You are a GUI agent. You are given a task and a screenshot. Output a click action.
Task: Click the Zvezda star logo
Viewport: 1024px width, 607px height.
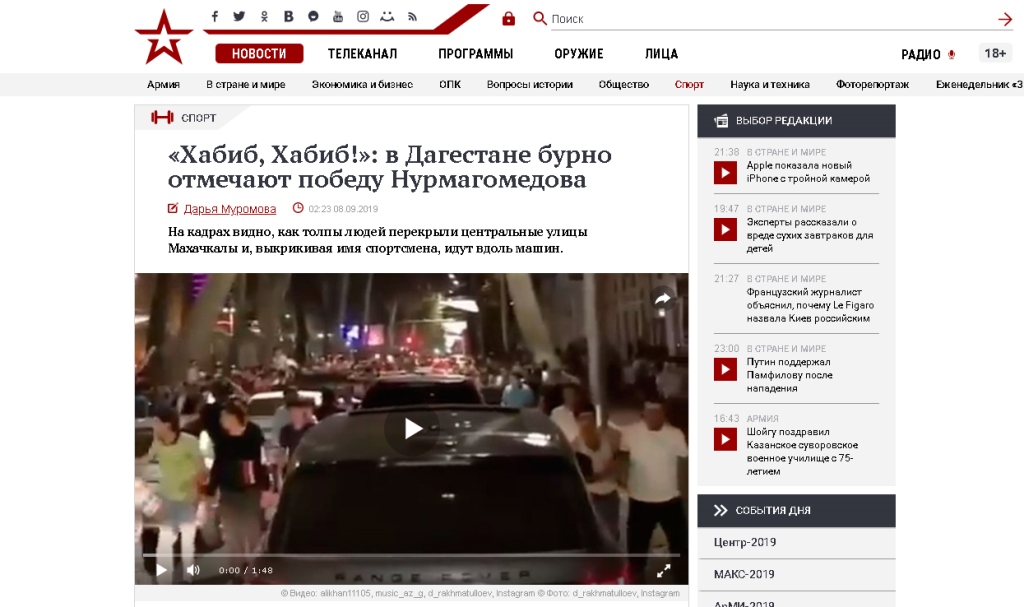click(x=164, y=36)
